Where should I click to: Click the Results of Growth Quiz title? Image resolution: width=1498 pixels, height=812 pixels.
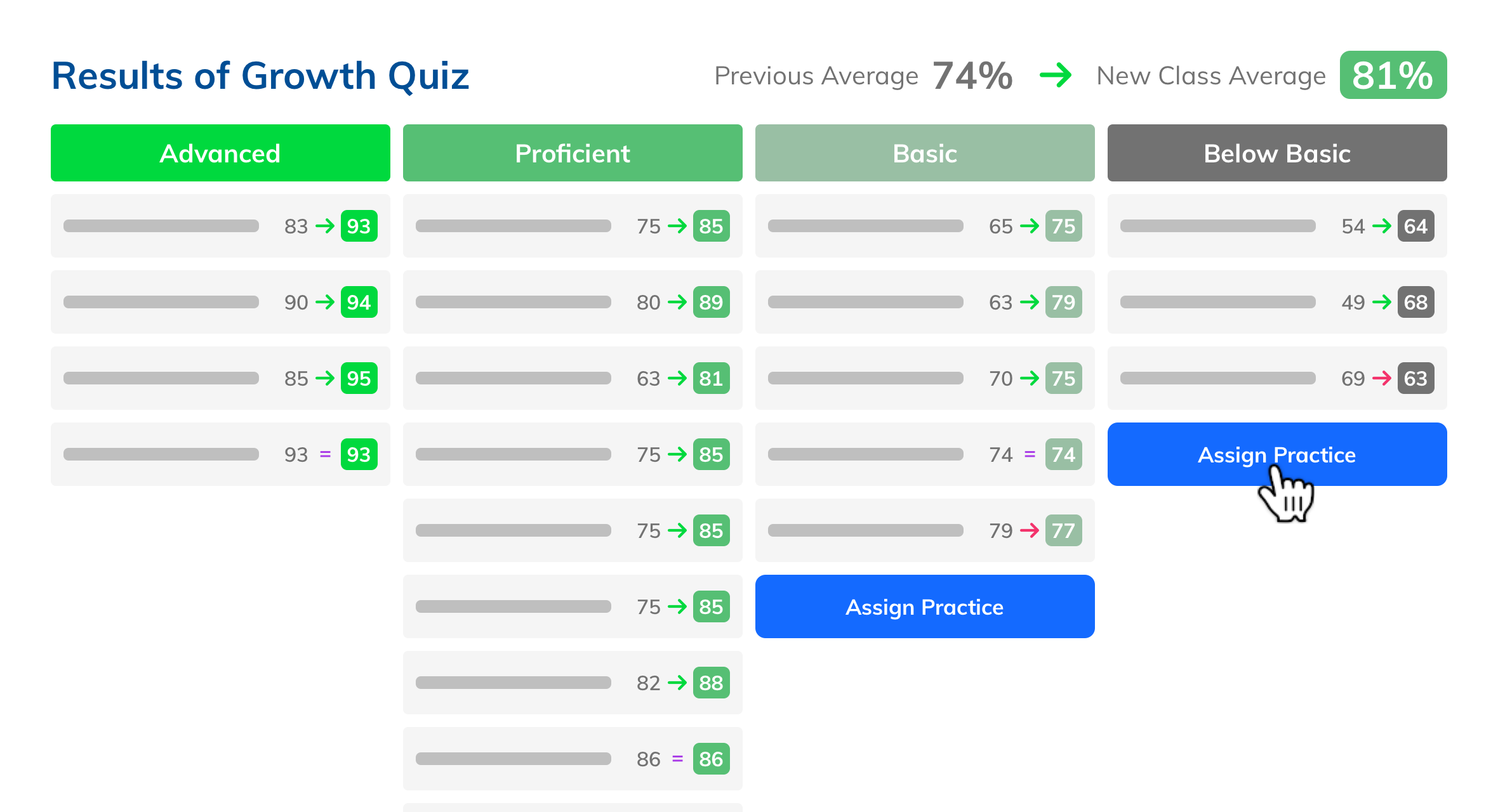[260, 75]
